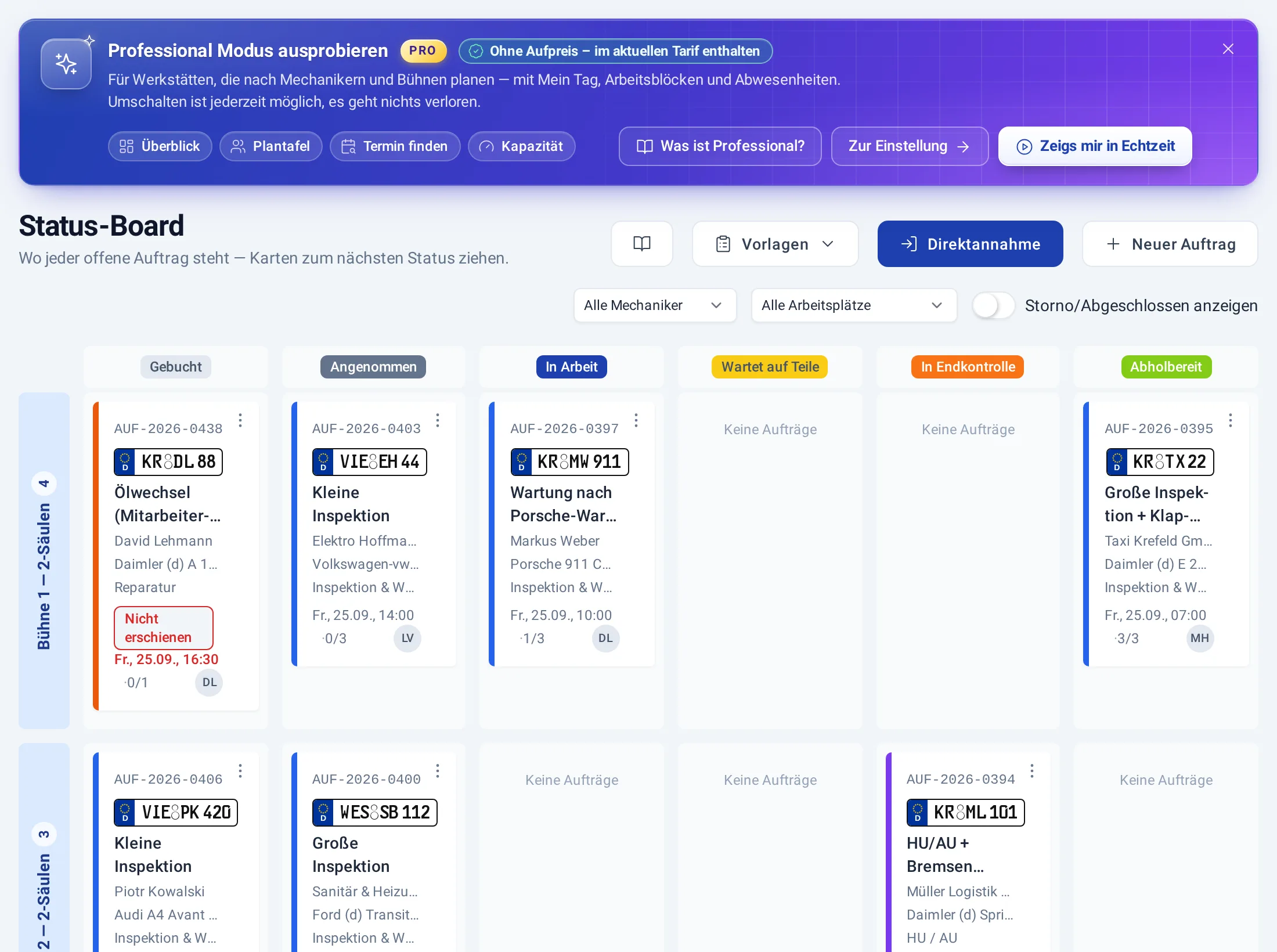Open the Alle Mechaniker dropdown
The width and height of the screenshot is (1277, 952).
[x=655, y=305]
